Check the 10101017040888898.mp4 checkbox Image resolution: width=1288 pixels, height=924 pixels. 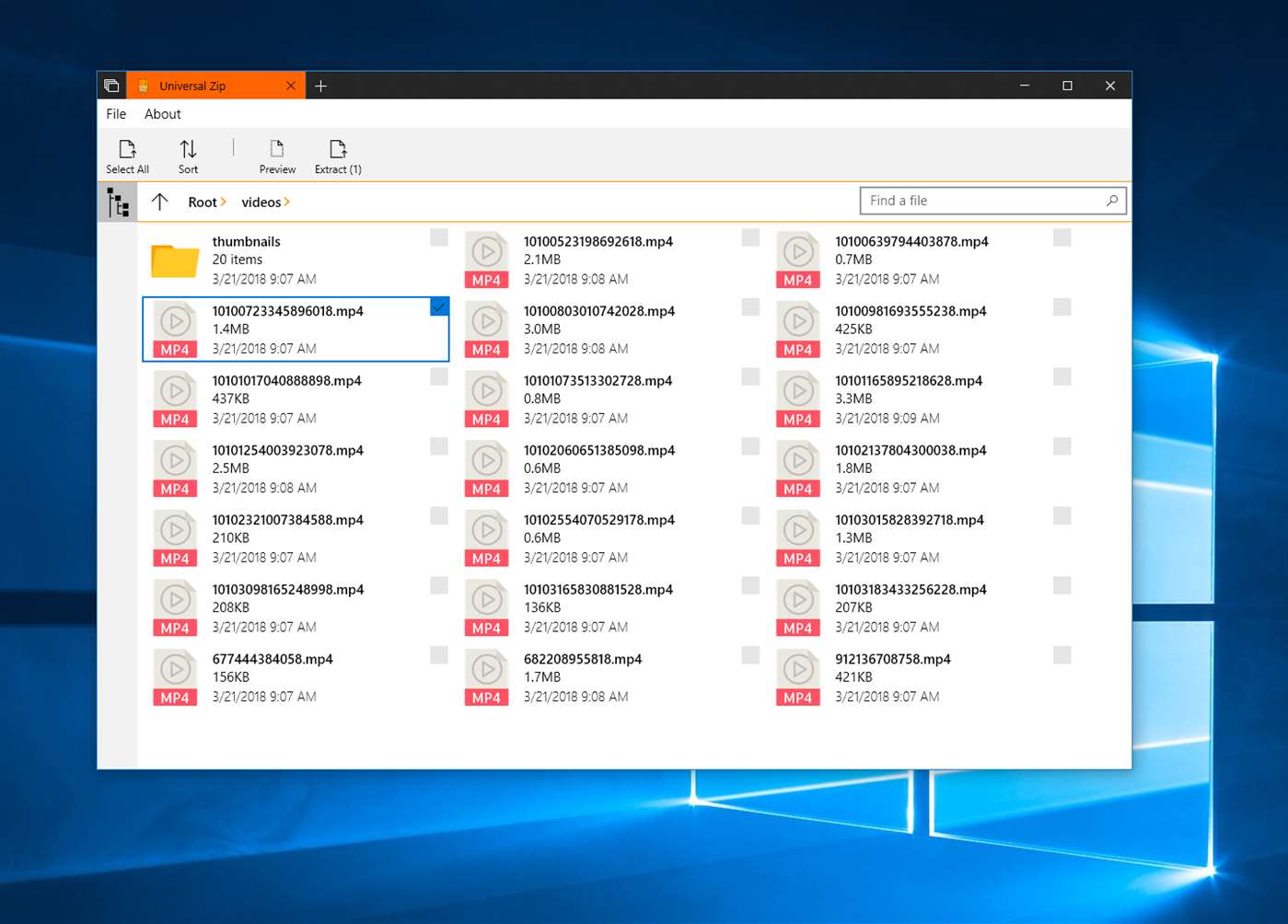pyautogui.click(x=439, y=376)
